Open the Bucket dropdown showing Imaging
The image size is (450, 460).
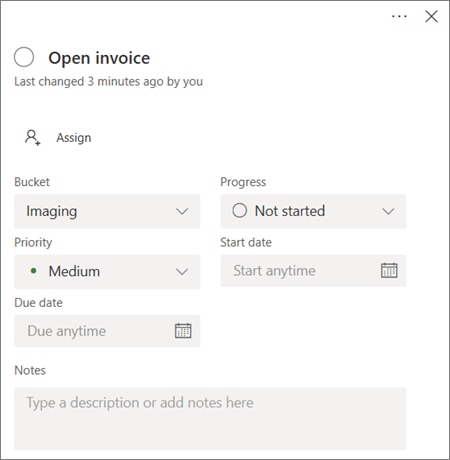point(107,211)
